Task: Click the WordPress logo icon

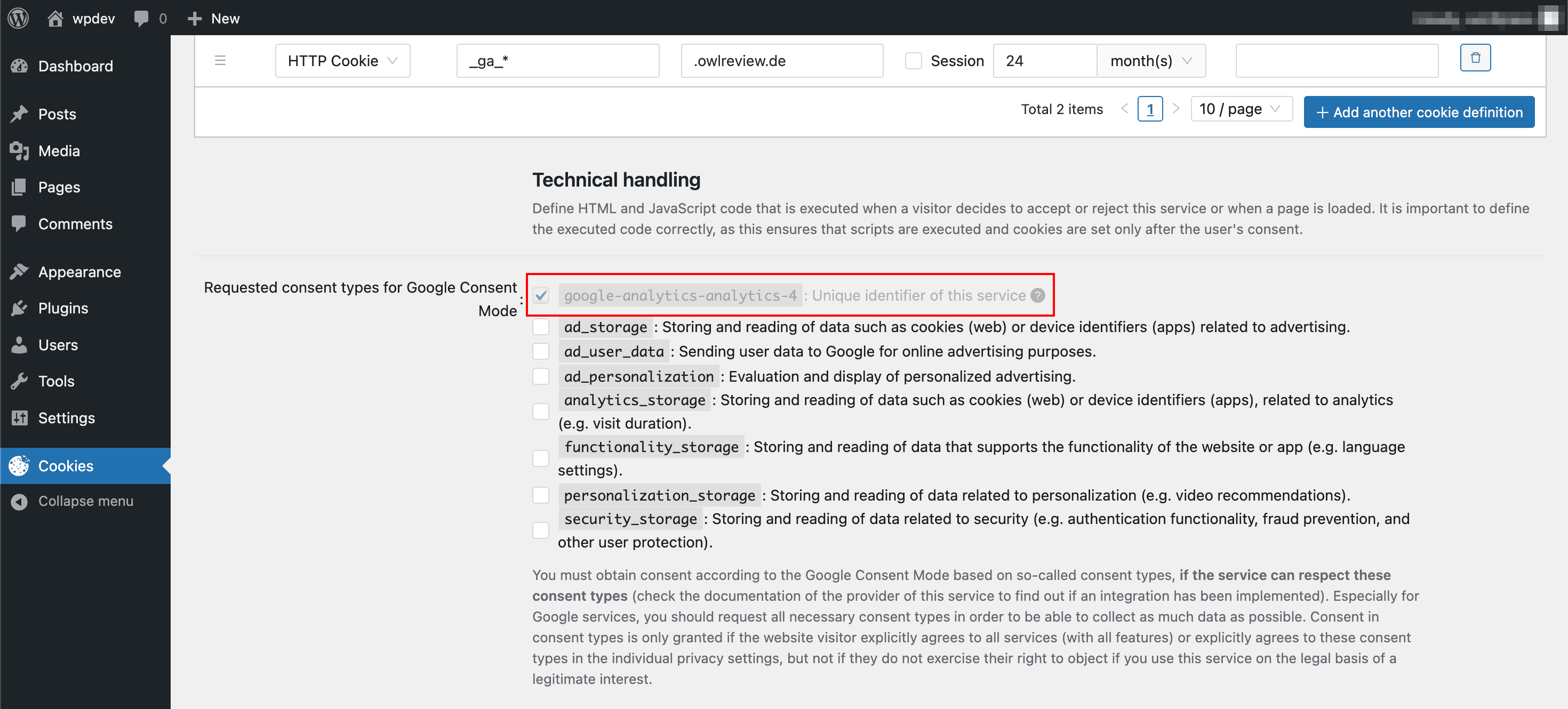Action: [18, 18]
